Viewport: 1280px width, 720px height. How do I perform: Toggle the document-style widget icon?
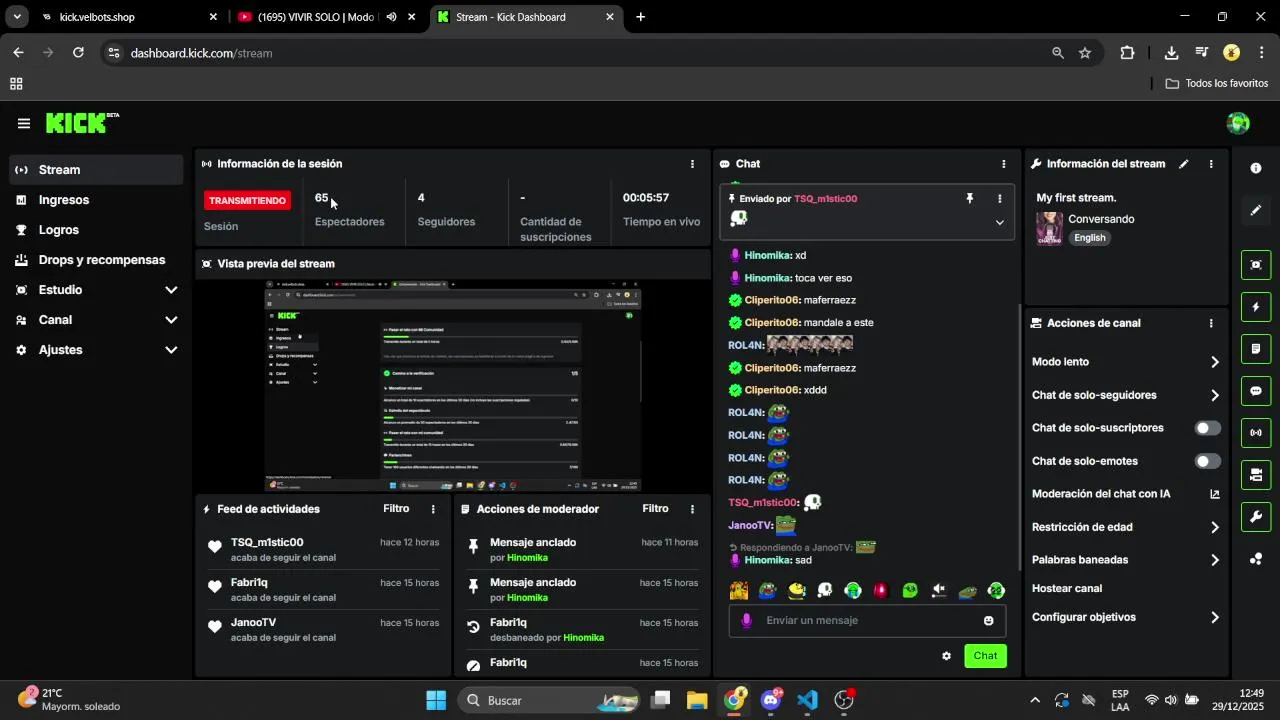[1256, 349]
